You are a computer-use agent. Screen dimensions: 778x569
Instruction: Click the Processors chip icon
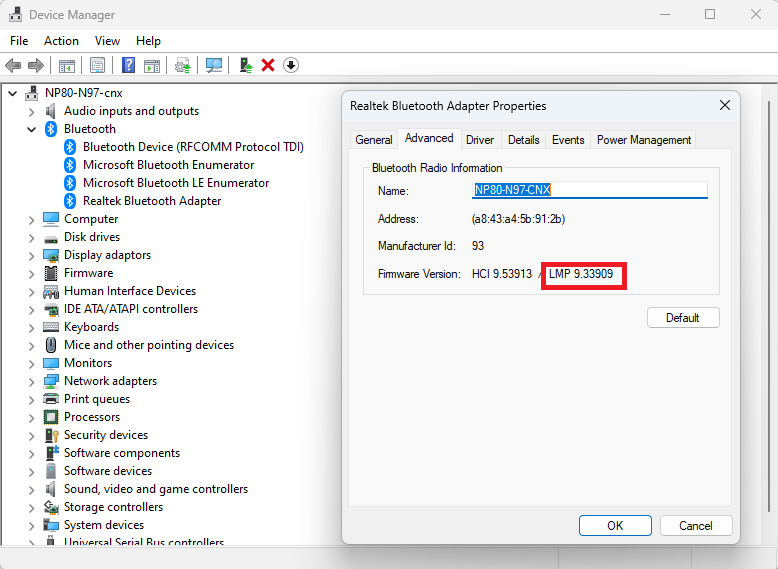pyautogui.click(x=51, y=417)
